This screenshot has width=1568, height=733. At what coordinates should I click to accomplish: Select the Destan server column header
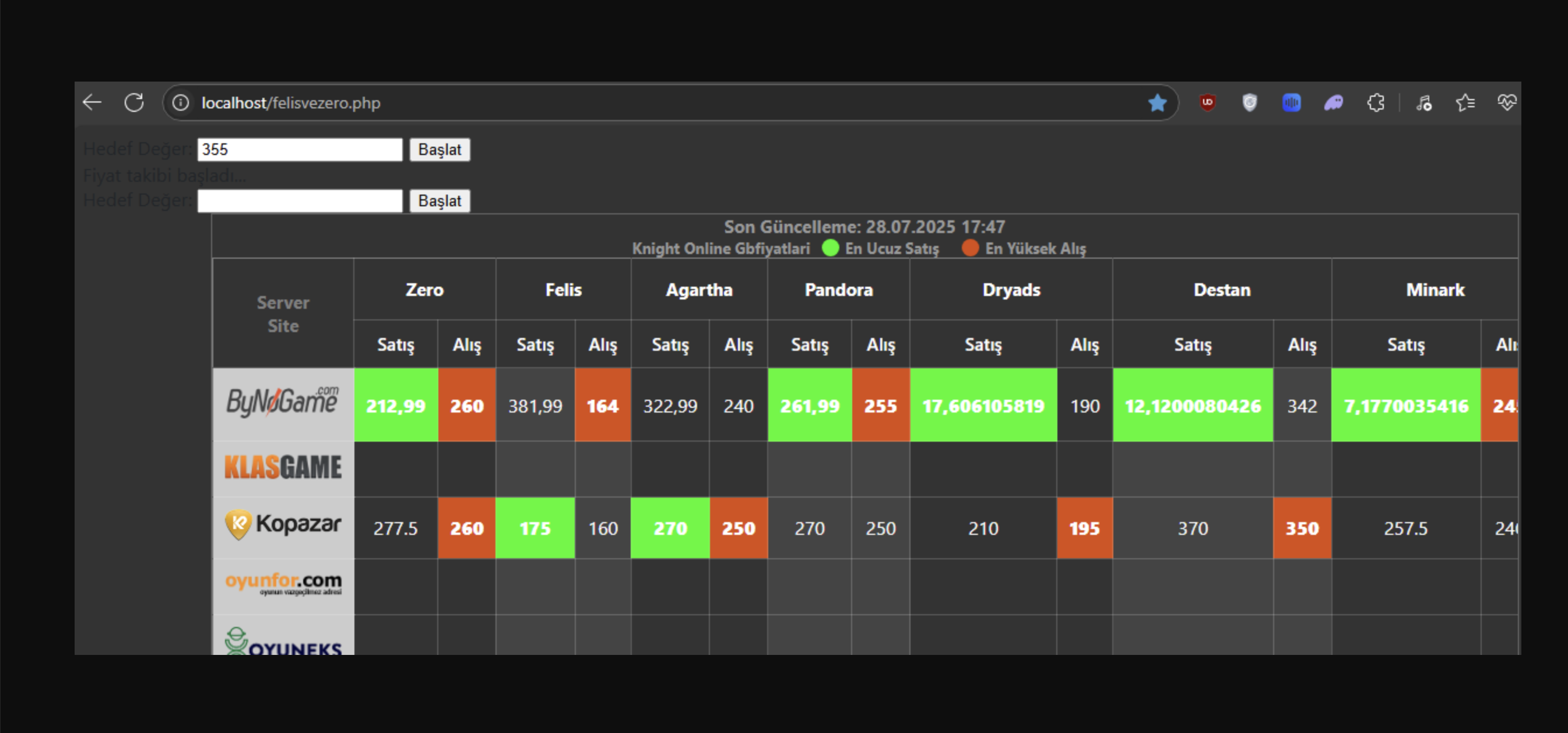1222,290
